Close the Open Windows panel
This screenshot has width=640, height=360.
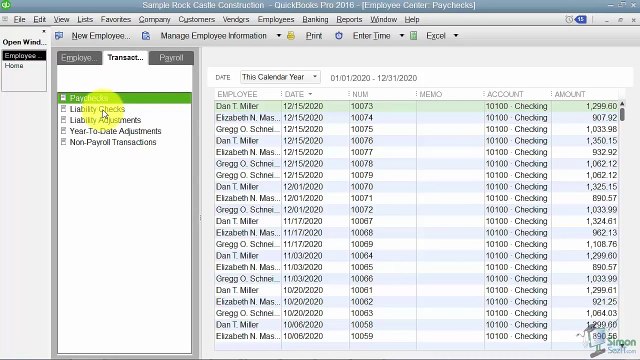click(x=44, y=31)
